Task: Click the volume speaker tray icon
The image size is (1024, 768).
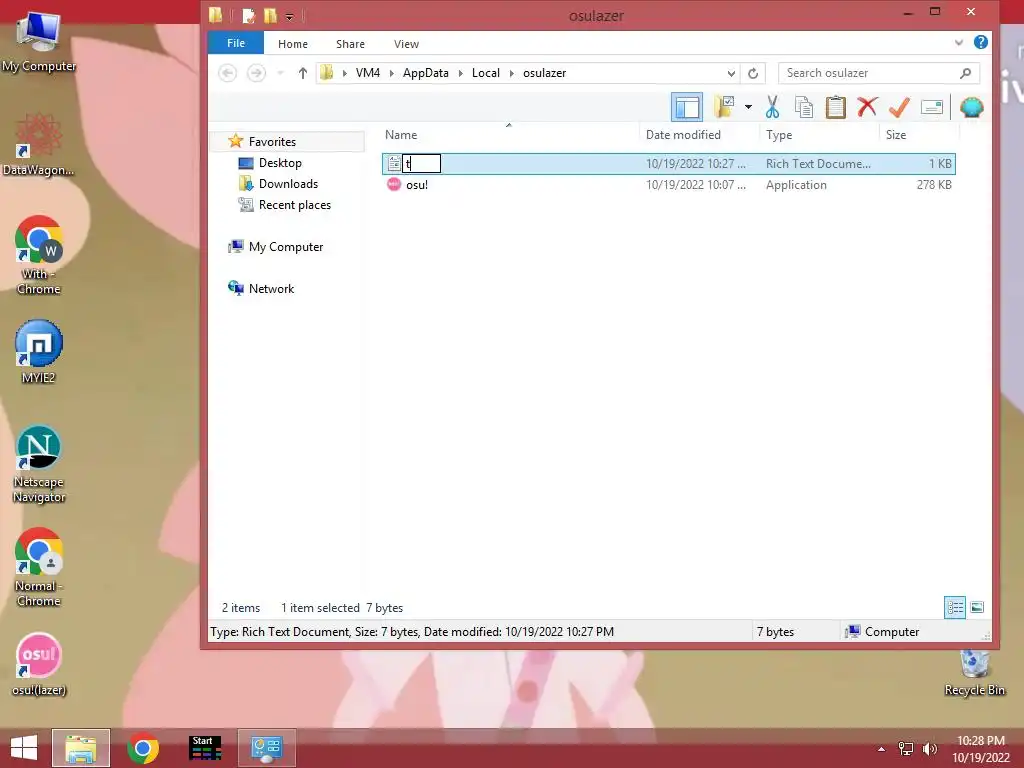Action: [930, 748]
